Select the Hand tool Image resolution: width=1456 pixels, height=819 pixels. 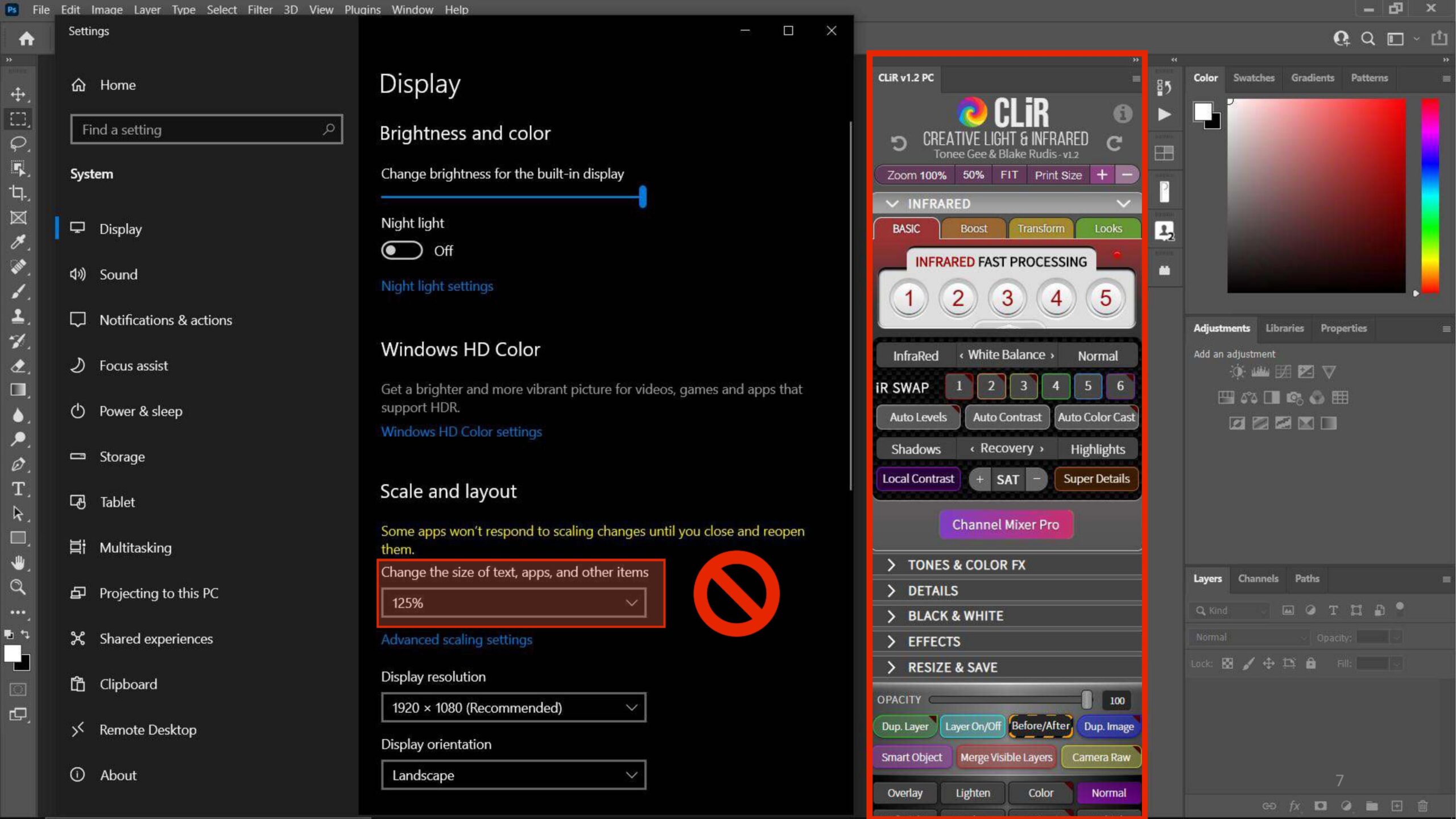pyautogui.click(x=18, y=562)
